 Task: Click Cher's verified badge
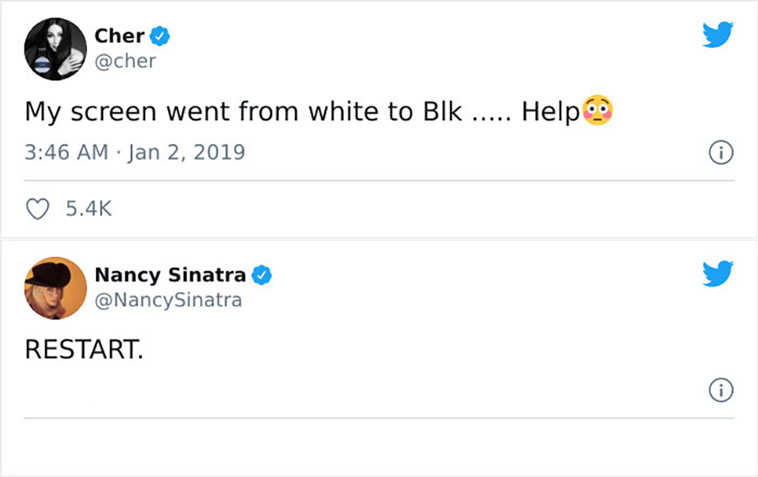coord(160,36)
